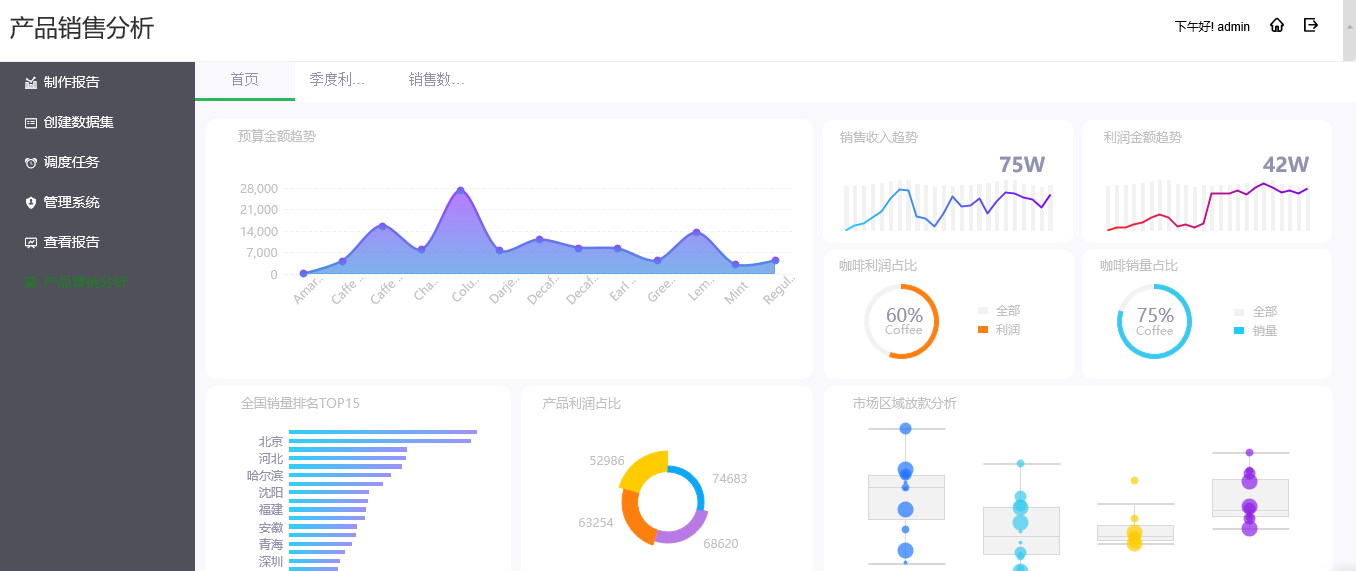Click the purple box plot box
1356x571 pixels.
(1250, 497)
